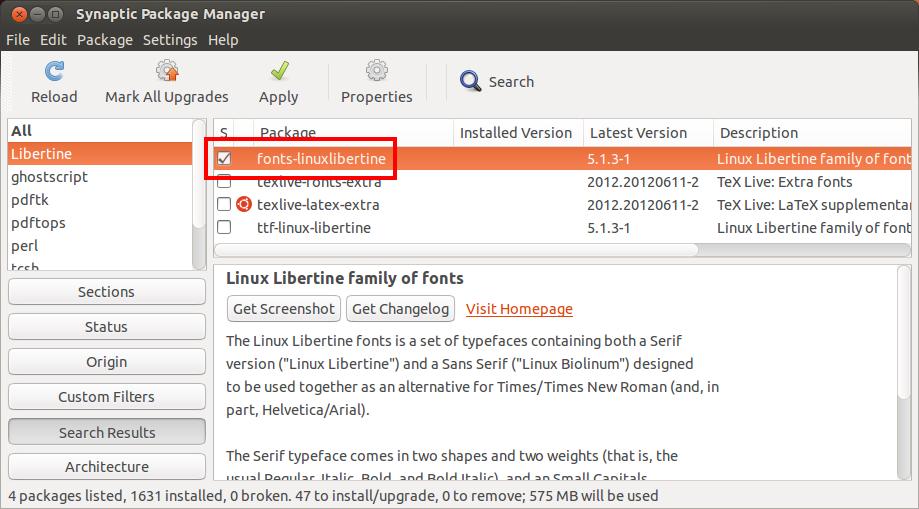Click the Get Changelog button
Image resolution: width=919 pixels, height=509 pixels.
[401, 309]
